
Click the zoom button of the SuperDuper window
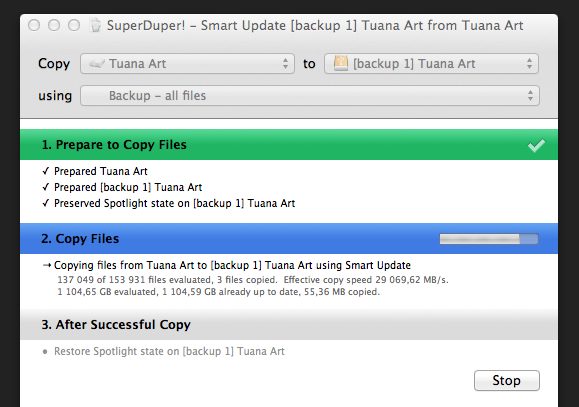coord(74,25)
